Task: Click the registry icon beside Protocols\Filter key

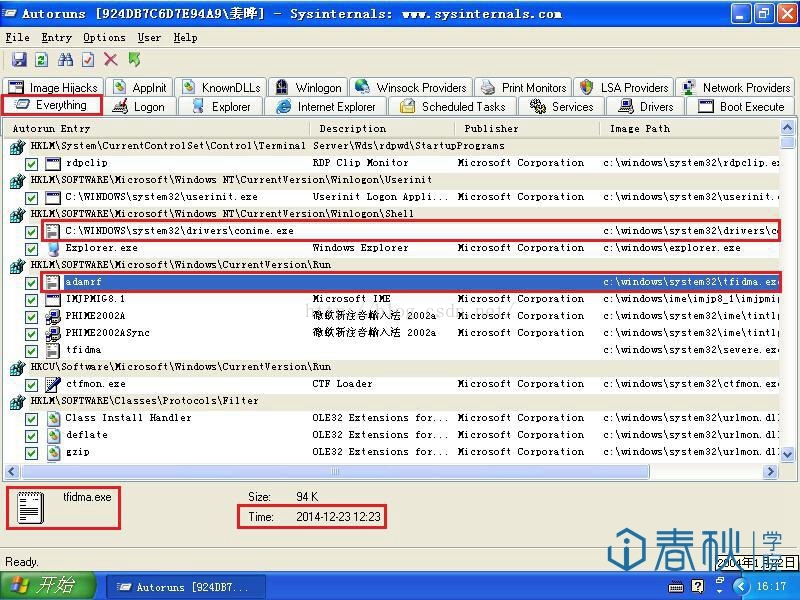Action: point(17,402)
